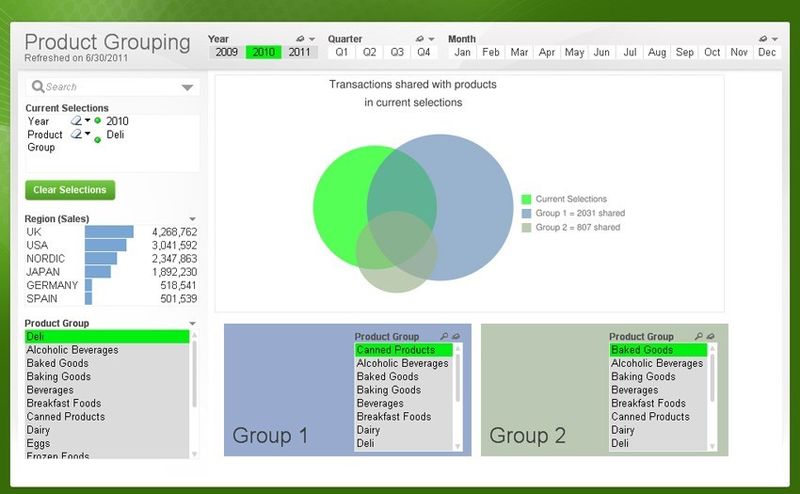Viewport: 800px width, 494px height.
Task: Click the left Product Group list scrollbar
Action: tap(194, 374)
